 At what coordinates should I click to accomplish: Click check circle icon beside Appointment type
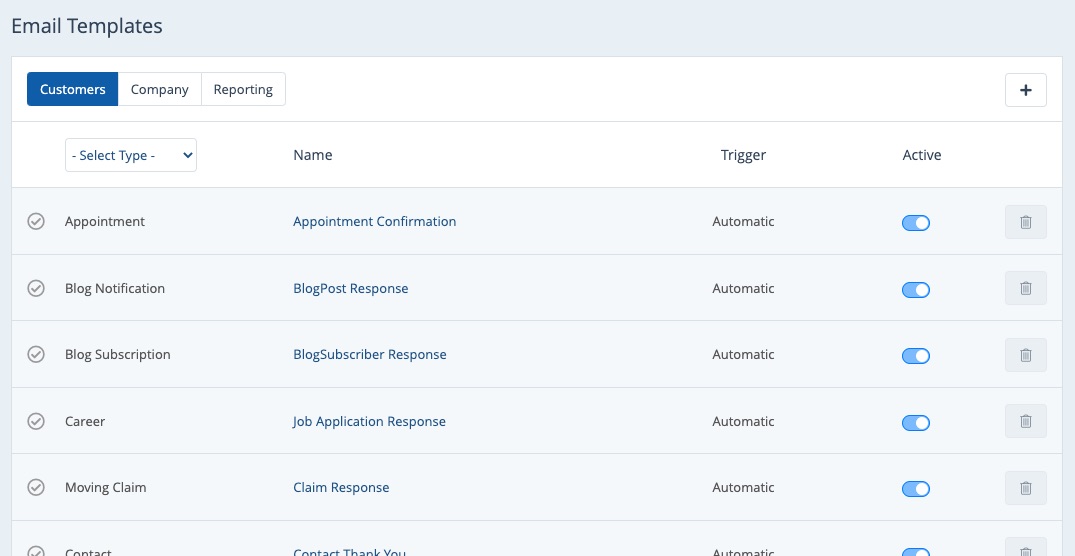[x=36, y=222]
